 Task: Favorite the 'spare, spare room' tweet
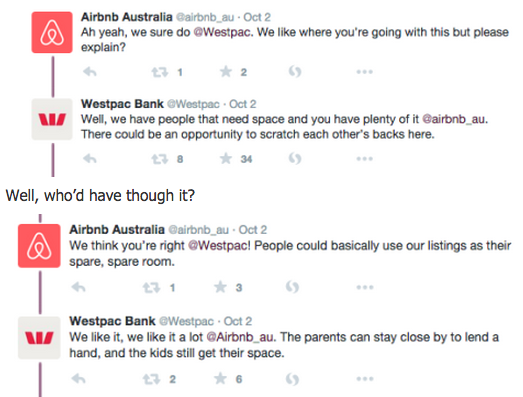(x=220, y=287)
